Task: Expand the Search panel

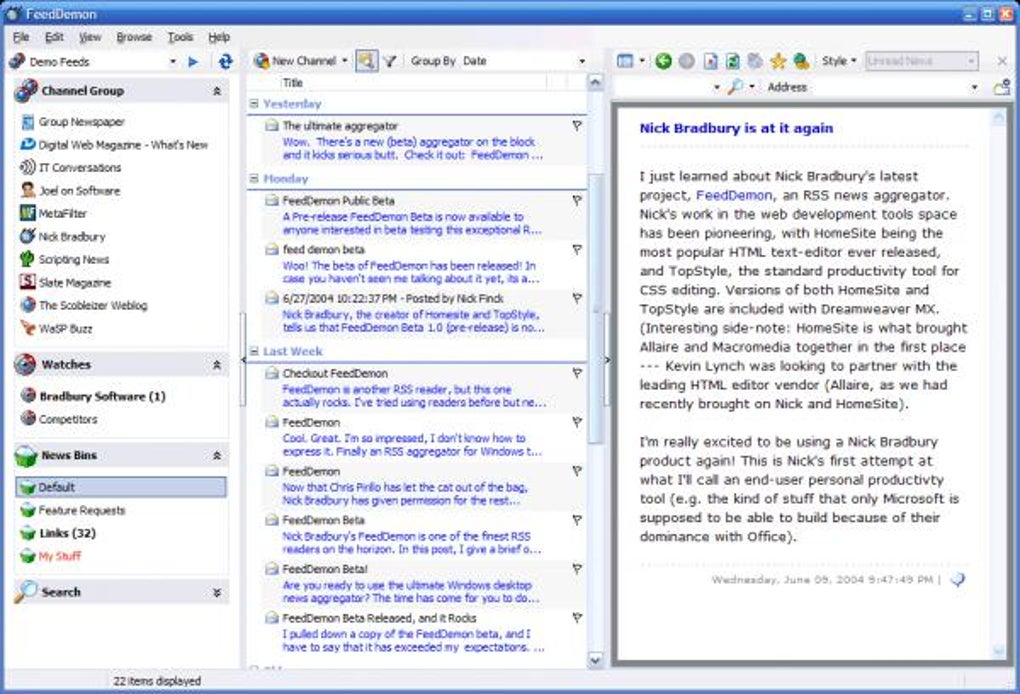Action: 217,592
